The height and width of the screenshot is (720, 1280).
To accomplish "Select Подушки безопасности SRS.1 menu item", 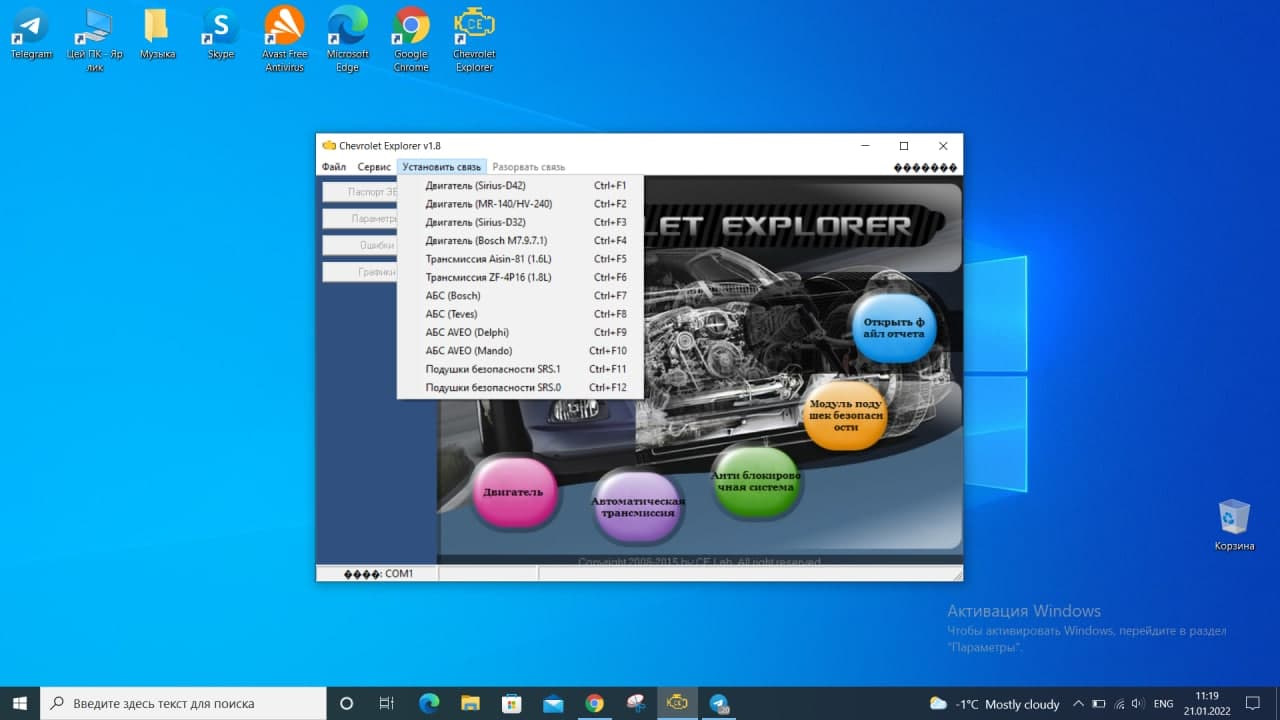I will coord(492,369).
